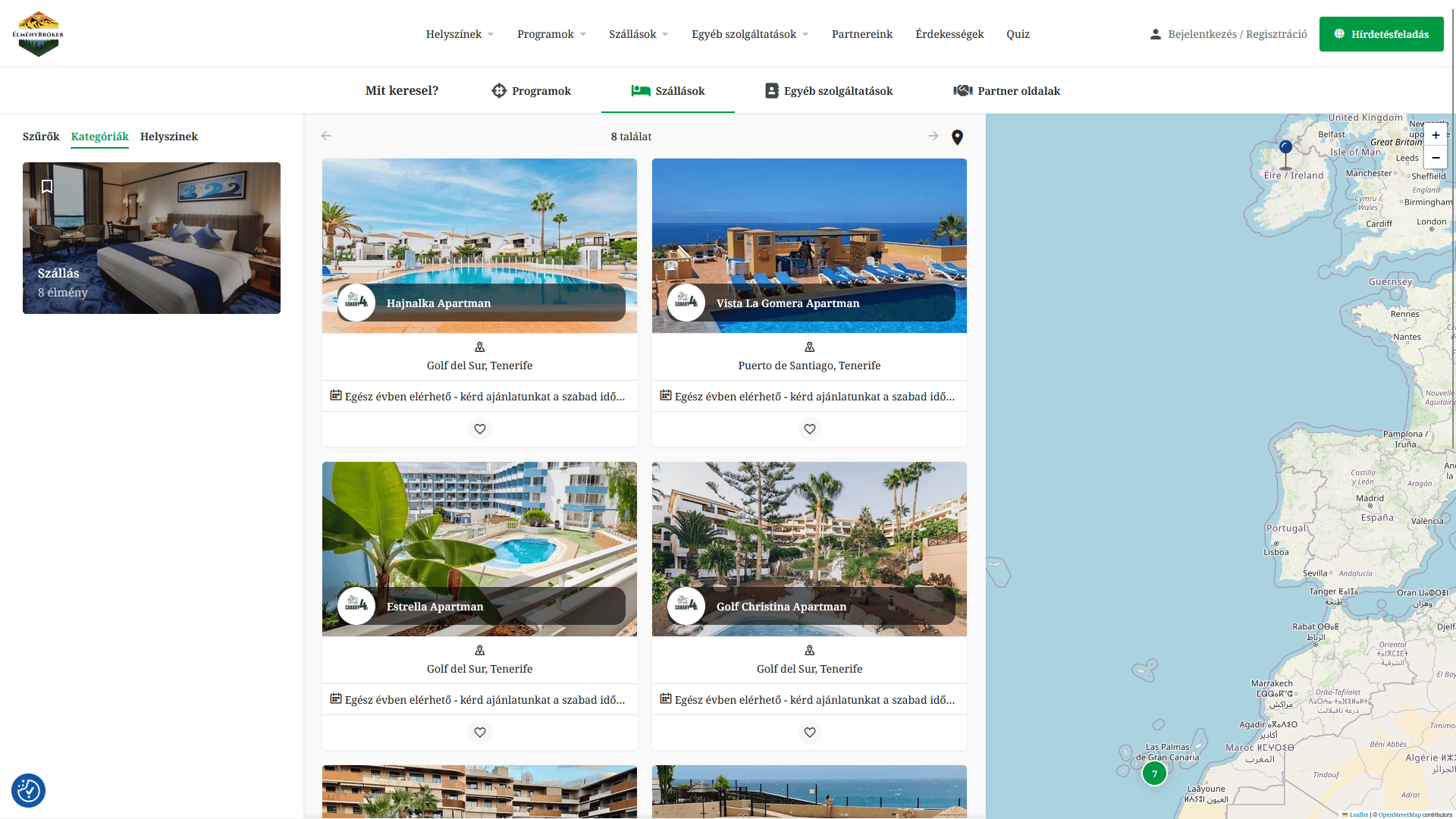Switch to the Szűrők tab

[41, 136]
